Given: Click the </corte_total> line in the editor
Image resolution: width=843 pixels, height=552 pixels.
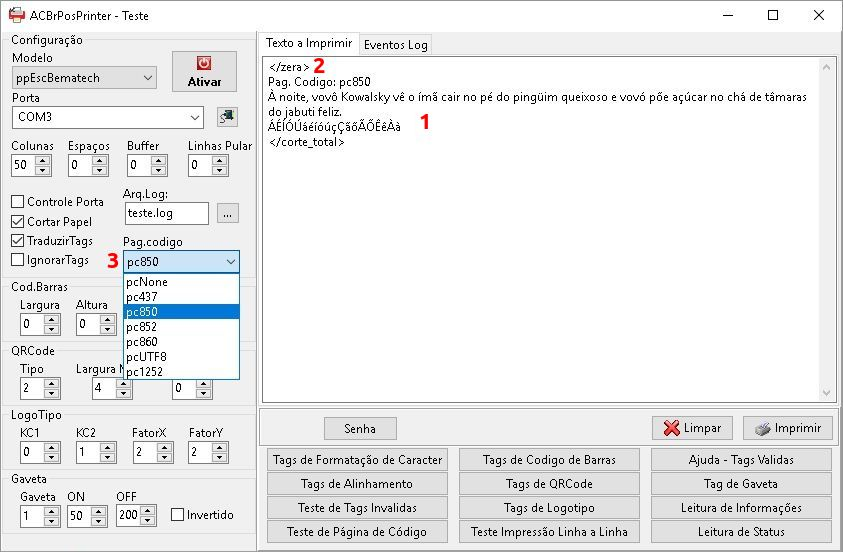Looking at the screenshot, I should coord(306,142).
